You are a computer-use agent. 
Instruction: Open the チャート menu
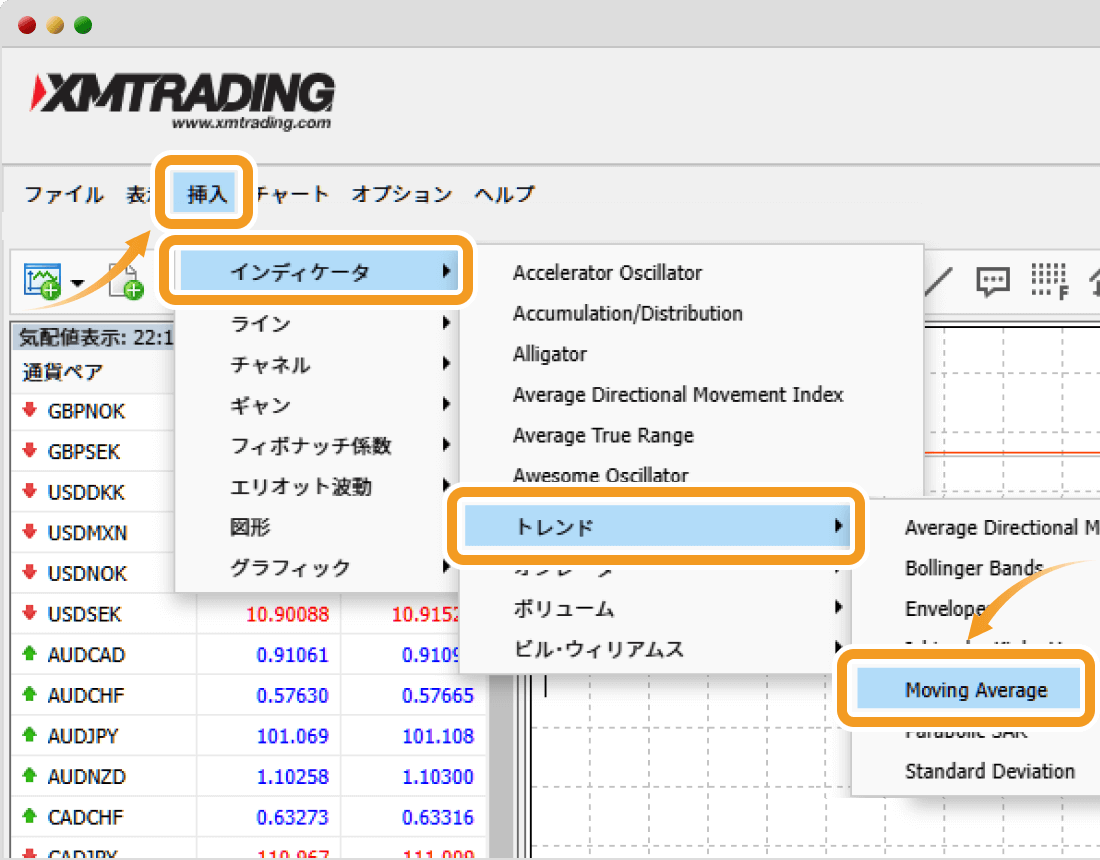292,194
